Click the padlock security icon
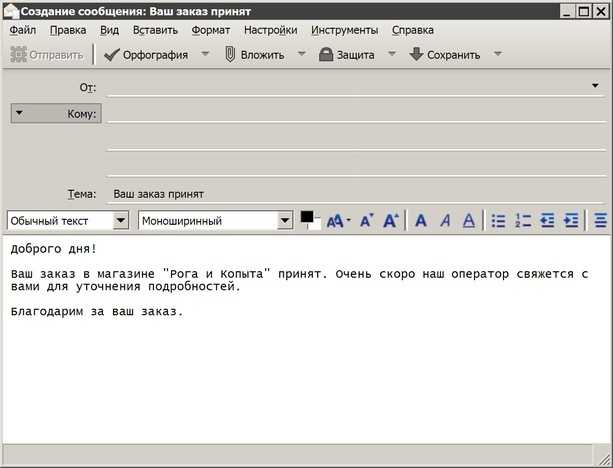The width and height of the screenshot is (613, 468). (x=326, y=54)
